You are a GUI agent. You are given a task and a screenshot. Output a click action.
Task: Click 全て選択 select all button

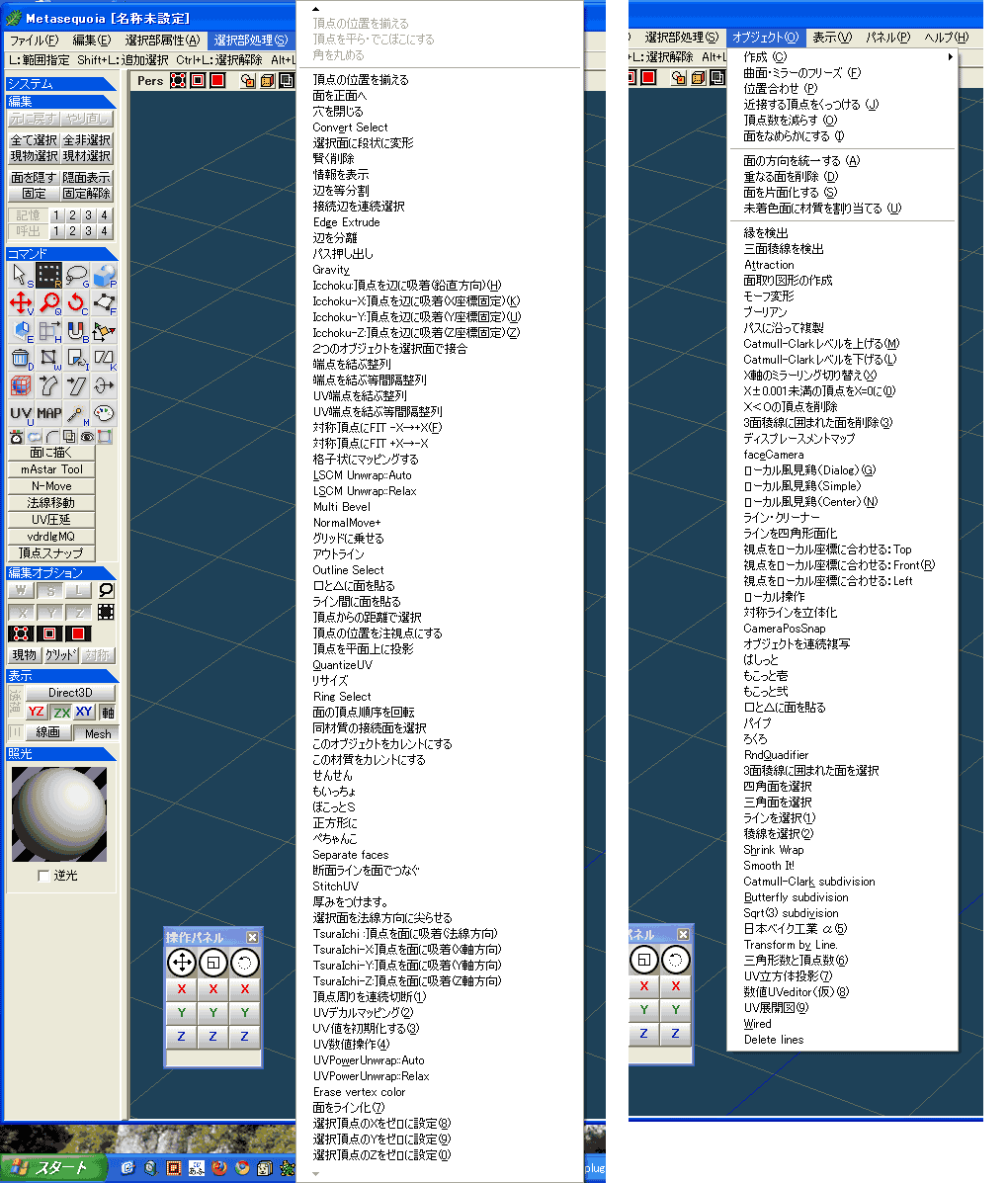click(34, 139)
